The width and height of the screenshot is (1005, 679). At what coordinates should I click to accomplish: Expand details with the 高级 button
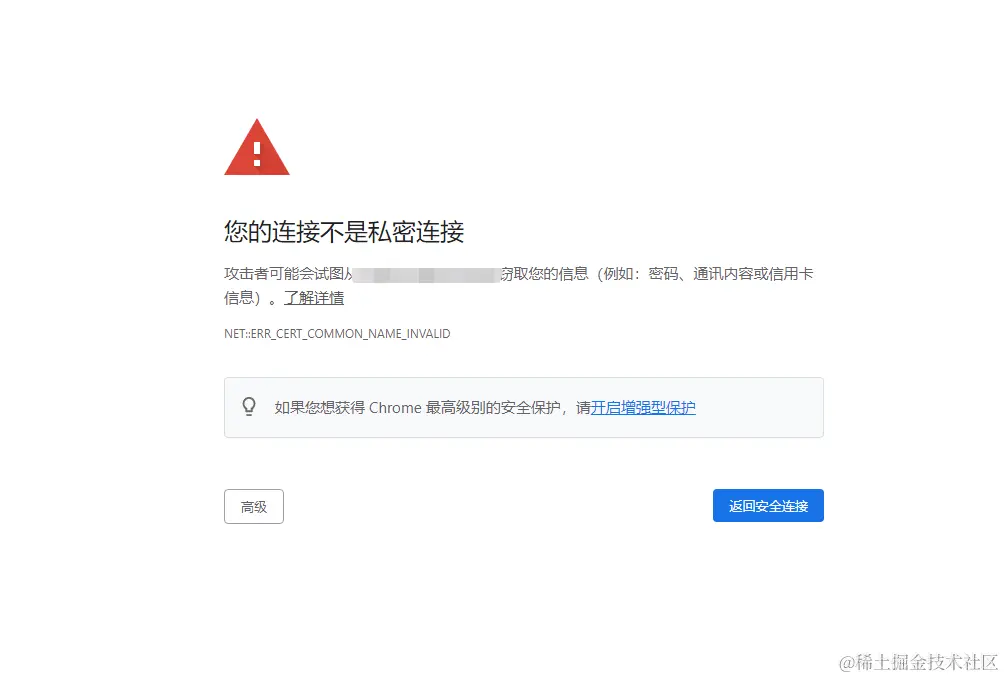pyautogui.click(x=254, y=507)
